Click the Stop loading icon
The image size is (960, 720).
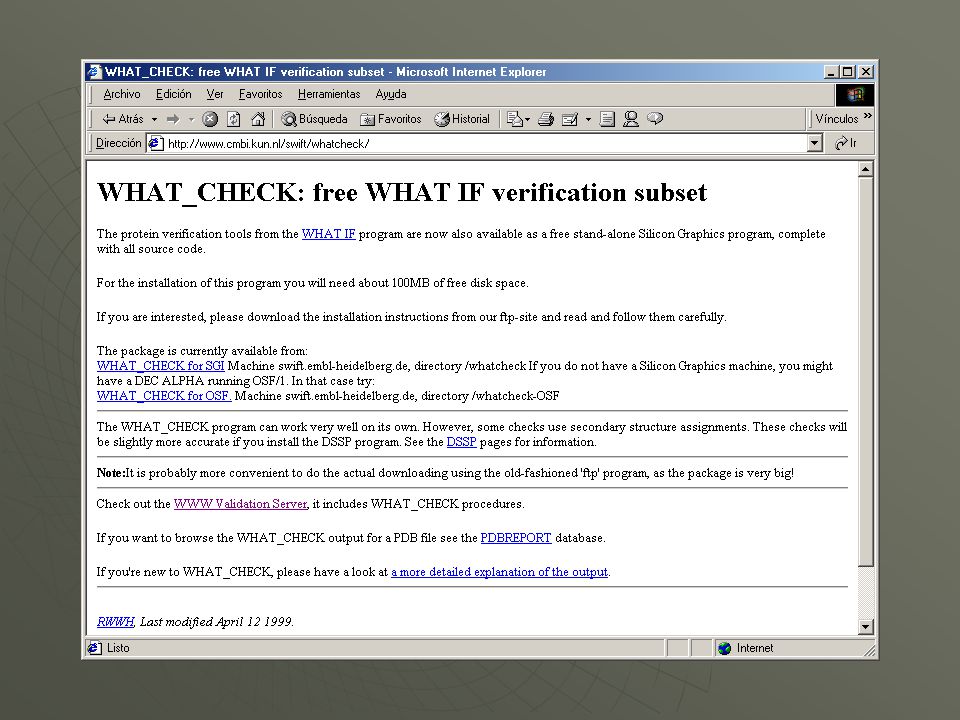pos(210,119)
